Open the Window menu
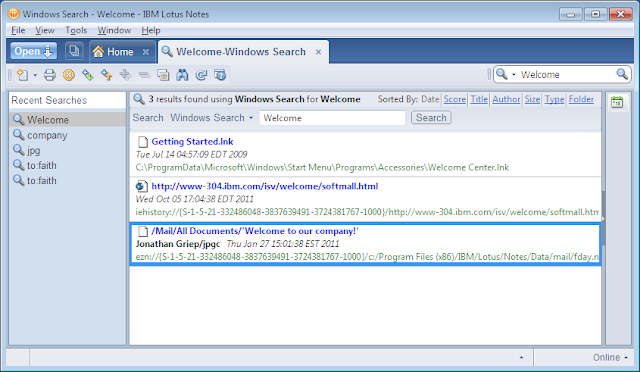 (114, 30)
